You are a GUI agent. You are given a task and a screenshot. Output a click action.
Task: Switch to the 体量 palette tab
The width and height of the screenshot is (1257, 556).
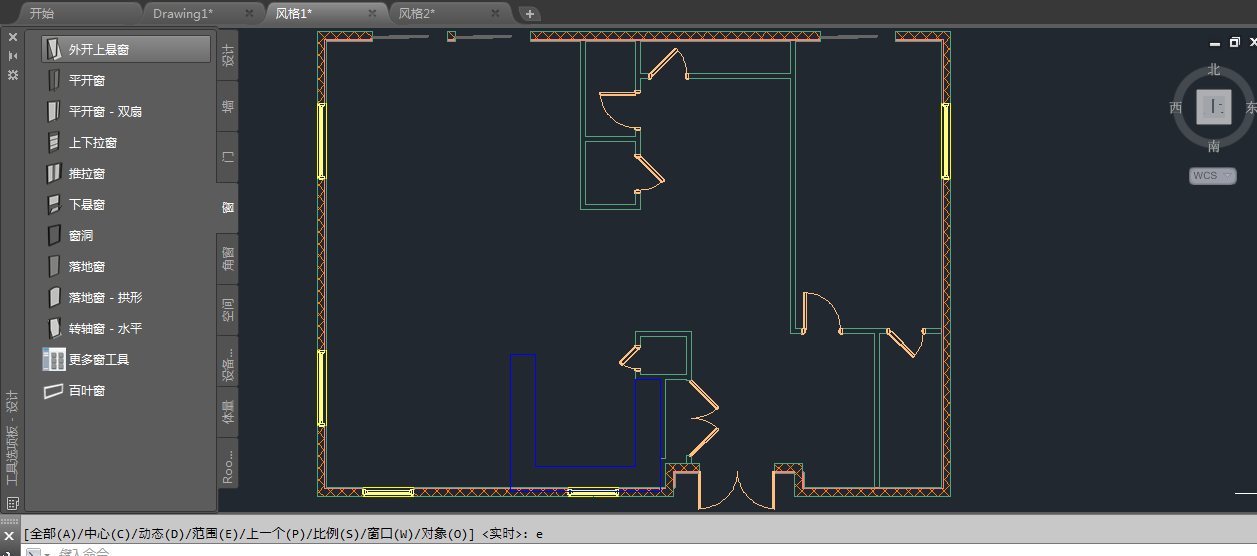228,412
